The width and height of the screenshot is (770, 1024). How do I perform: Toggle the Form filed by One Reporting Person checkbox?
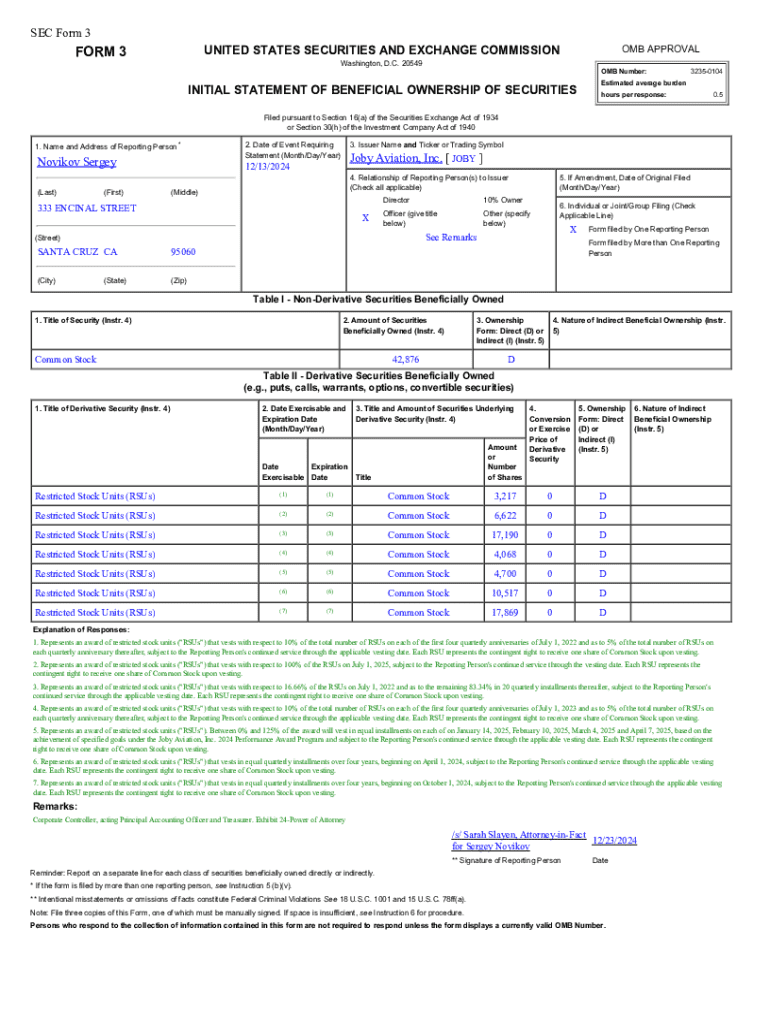coord(573,229)
